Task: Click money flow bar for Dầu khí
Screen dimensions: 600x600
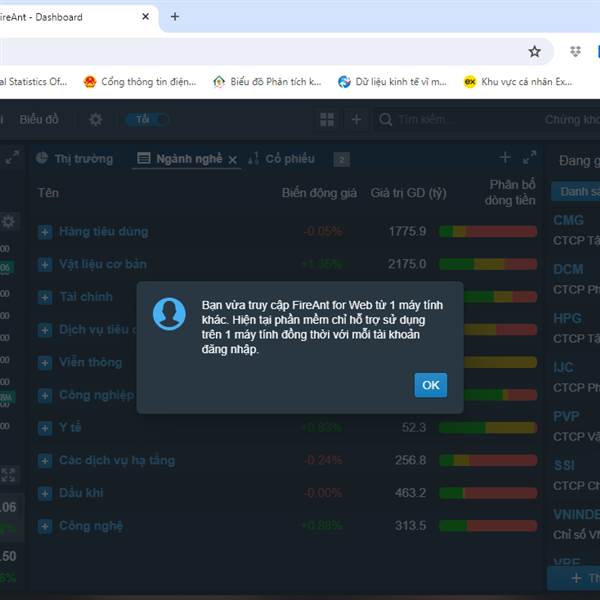Action: [x=488, y=493]
